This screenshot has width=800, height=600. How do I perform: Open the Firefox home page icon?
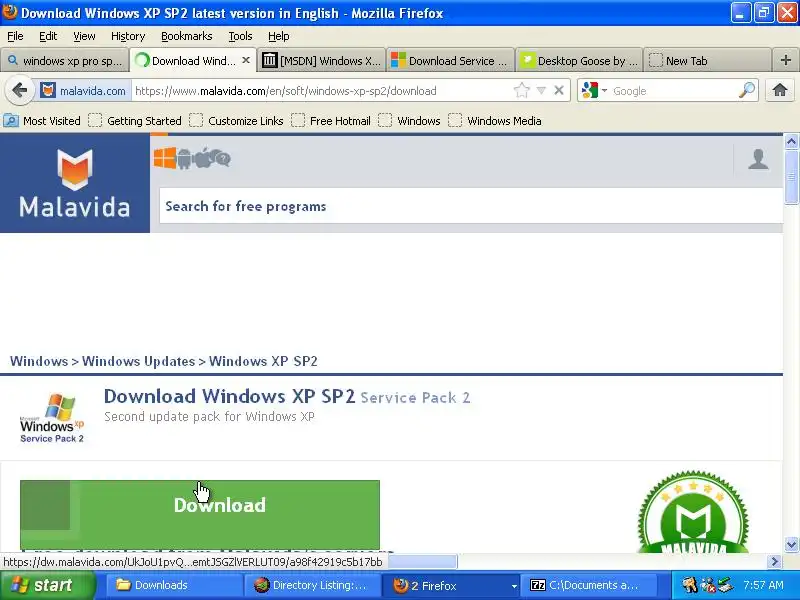pyautogui.click(x=780, y=91)
